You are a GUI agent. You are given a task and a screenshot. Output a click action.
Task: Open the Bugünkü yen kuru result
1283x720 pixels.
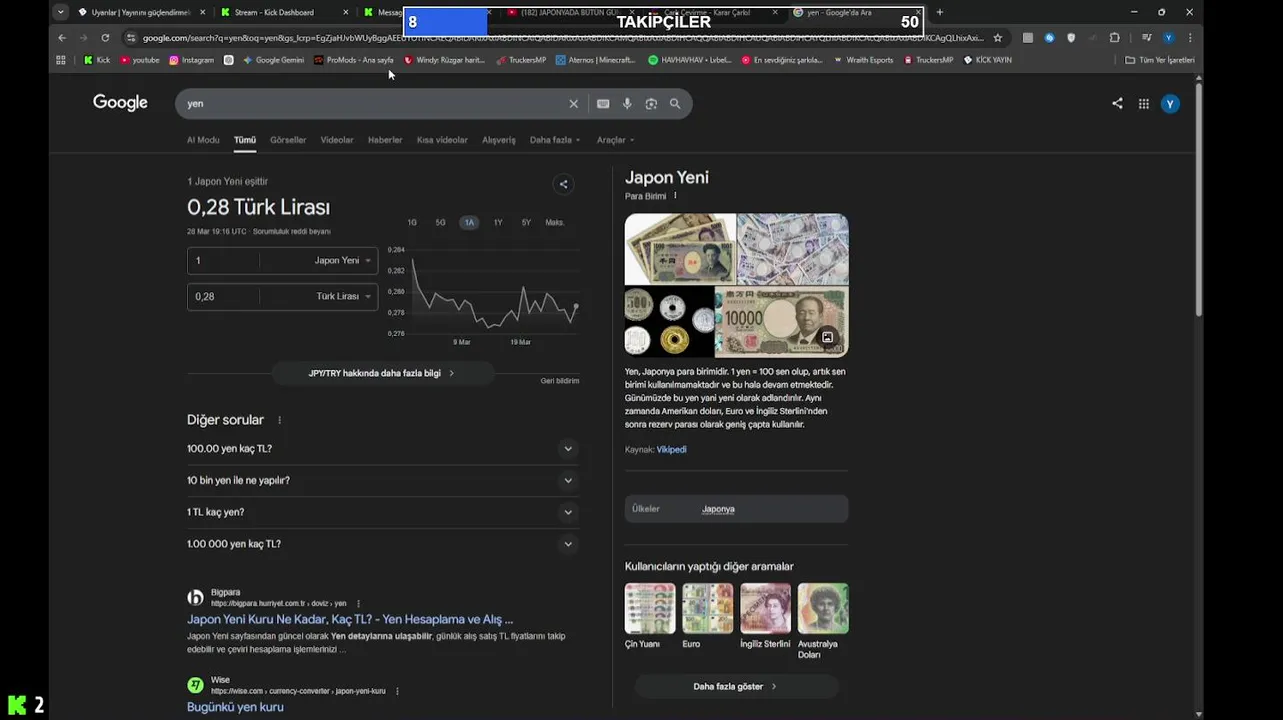click(x=235, y=707)
